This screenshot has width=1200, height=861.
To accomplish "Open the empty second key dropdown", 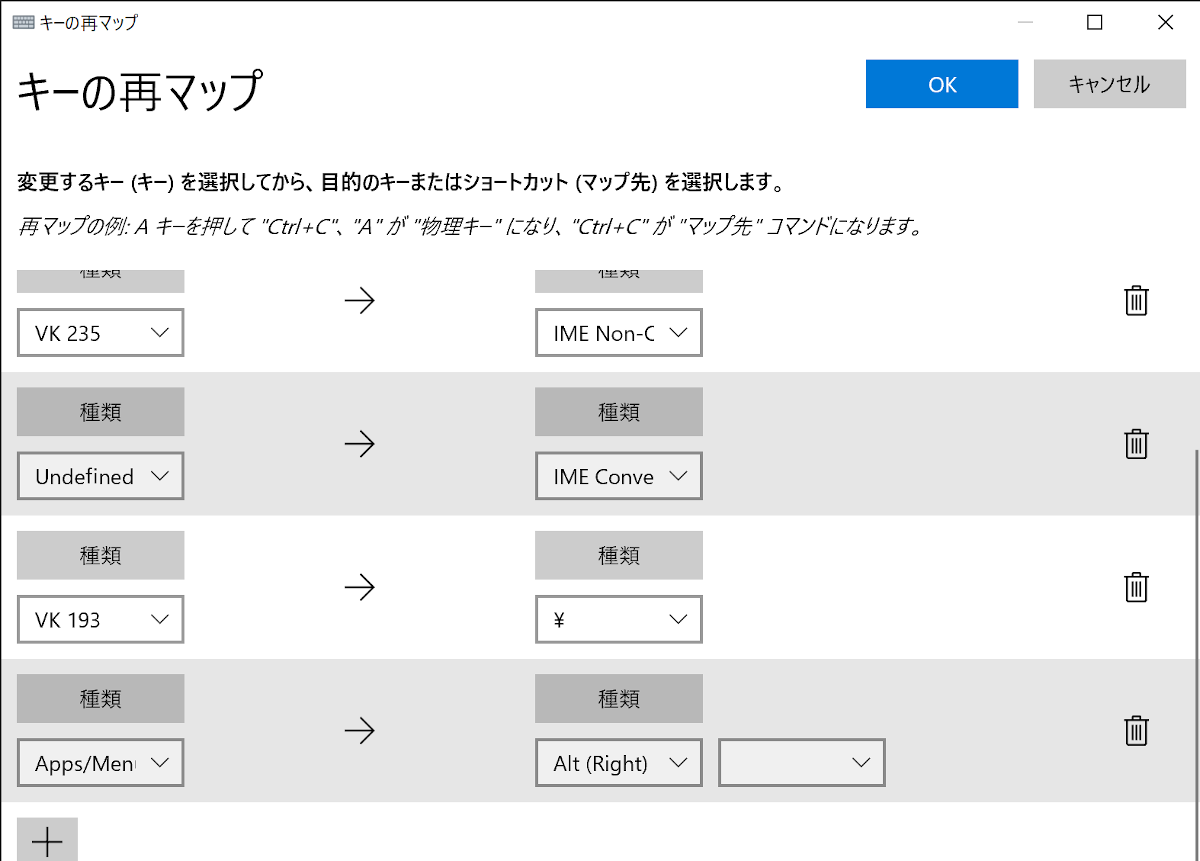I will tap(801, 762).
